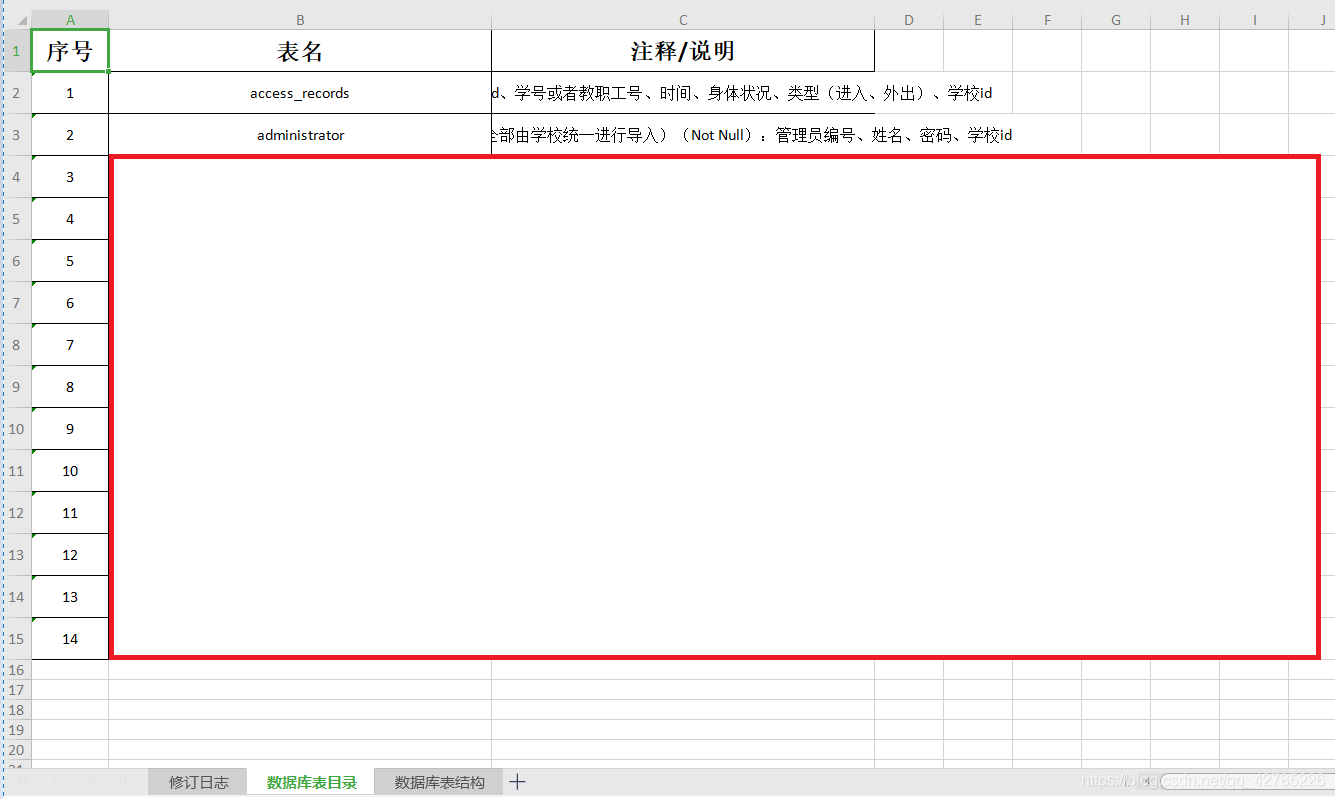1335x799 pixels.
Task: Switch to the 数据库表结构 sheet tab
Action: pos(438,782)
